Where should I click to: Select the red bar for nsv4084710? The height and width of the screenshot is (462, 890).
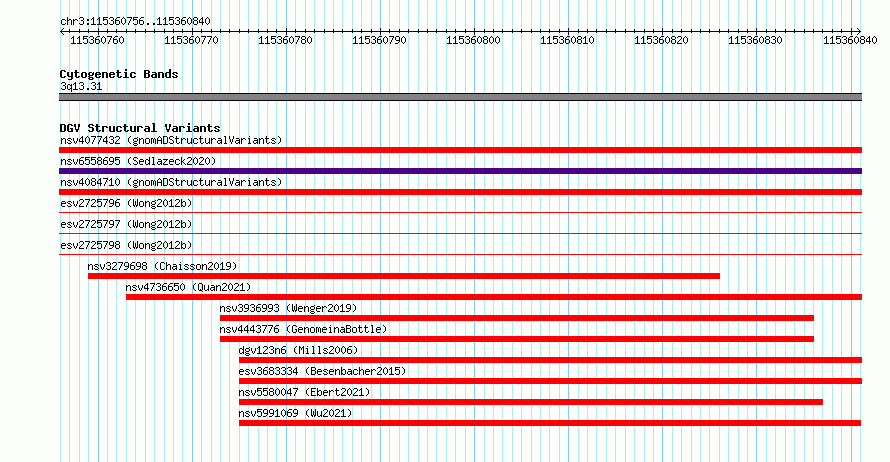[460, 192]
